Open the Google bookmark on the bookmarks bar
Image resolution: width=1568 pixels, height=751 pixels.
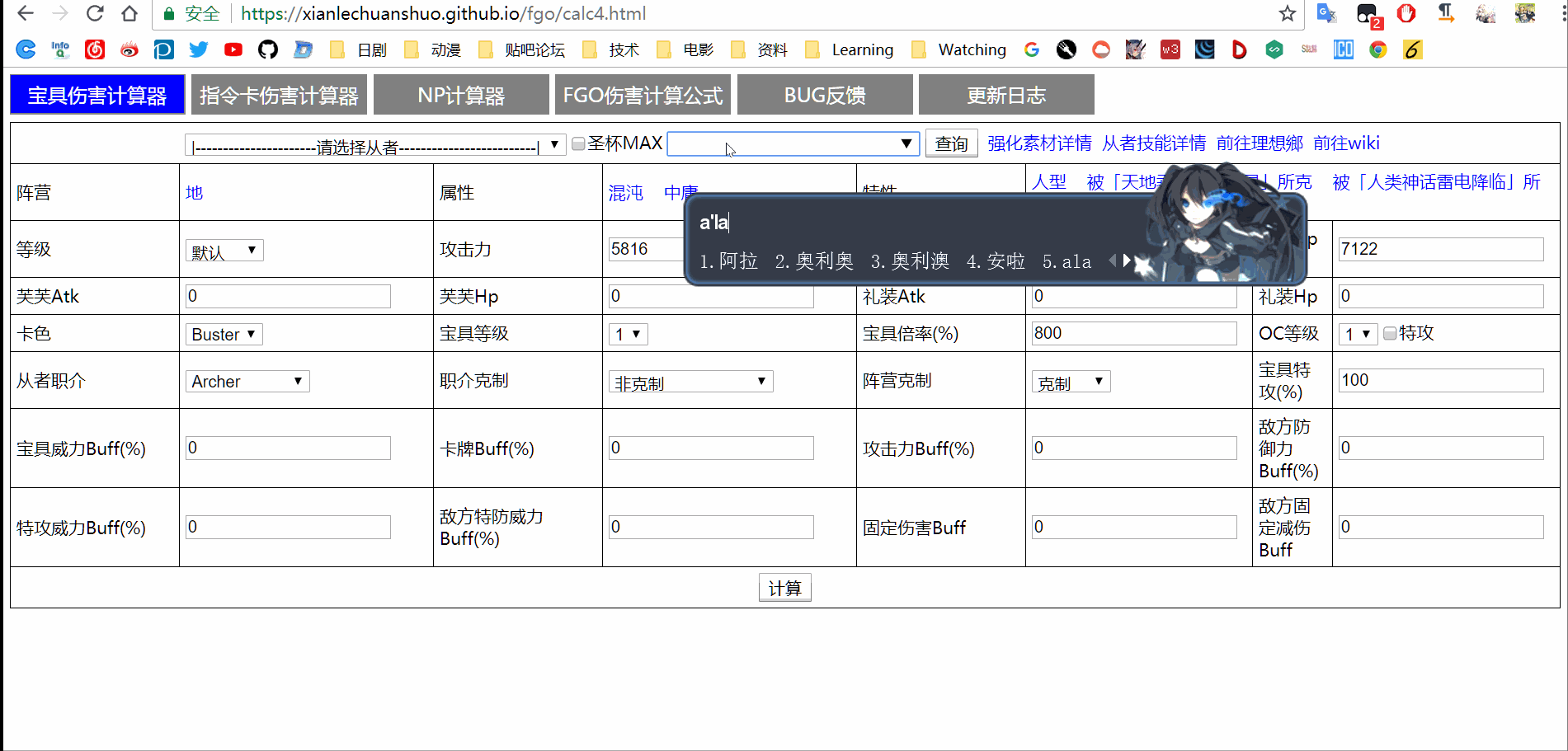(x=1031, y=49)
